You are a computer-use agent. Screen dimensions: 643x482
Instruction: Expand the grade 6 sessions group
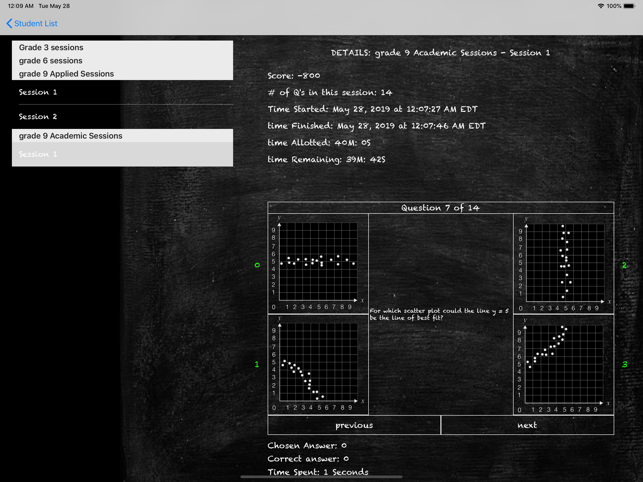point(122,60)
